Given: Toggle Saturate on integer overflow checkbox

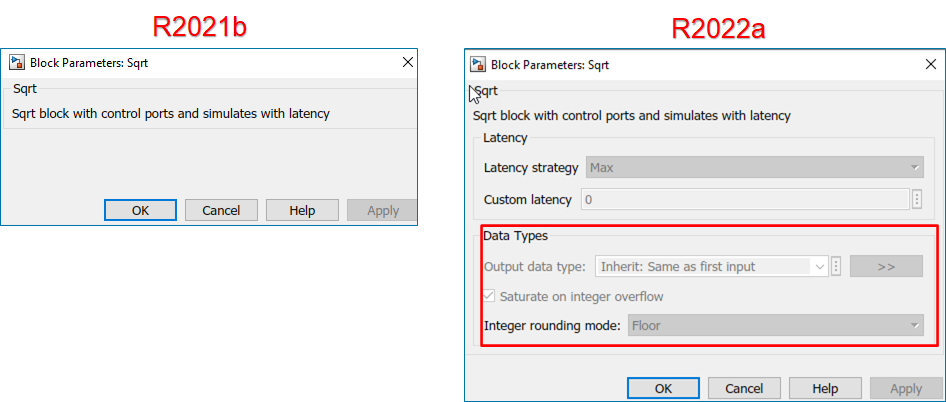Looking at the screenshot, I should point(489,296).
